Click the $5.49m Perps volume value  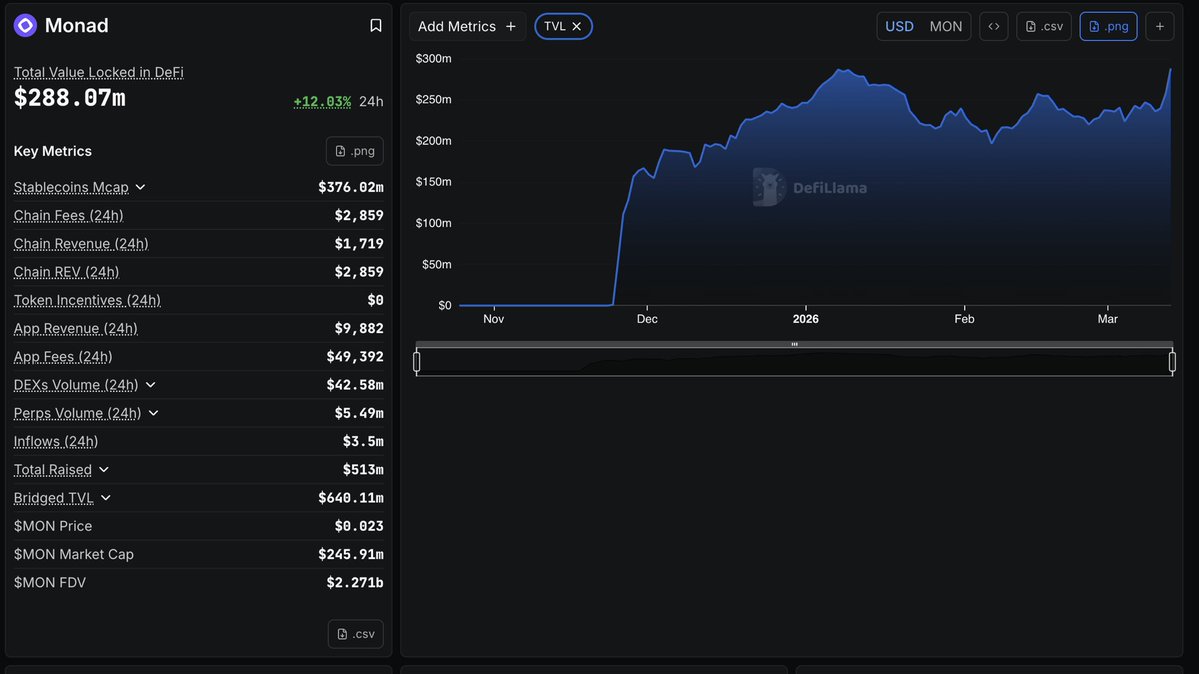tap(359, 412)
